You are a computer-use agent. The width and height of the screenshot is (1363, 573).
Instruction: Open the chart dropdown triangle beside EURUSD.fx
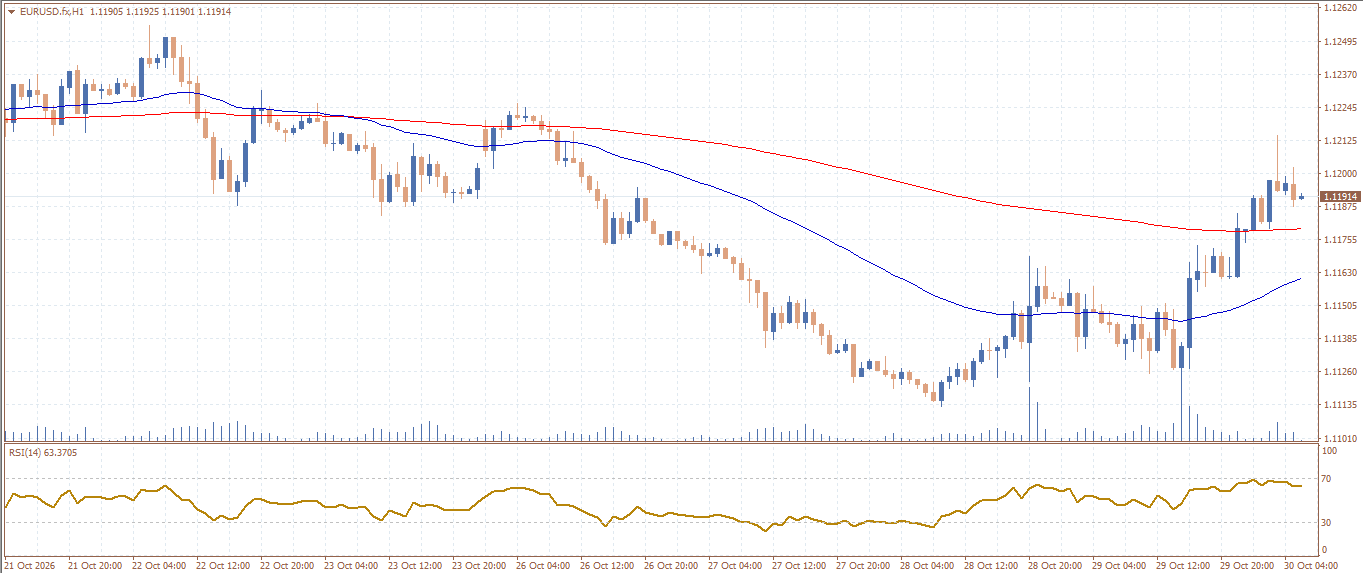pyautogui.click(x=11, y=11)
